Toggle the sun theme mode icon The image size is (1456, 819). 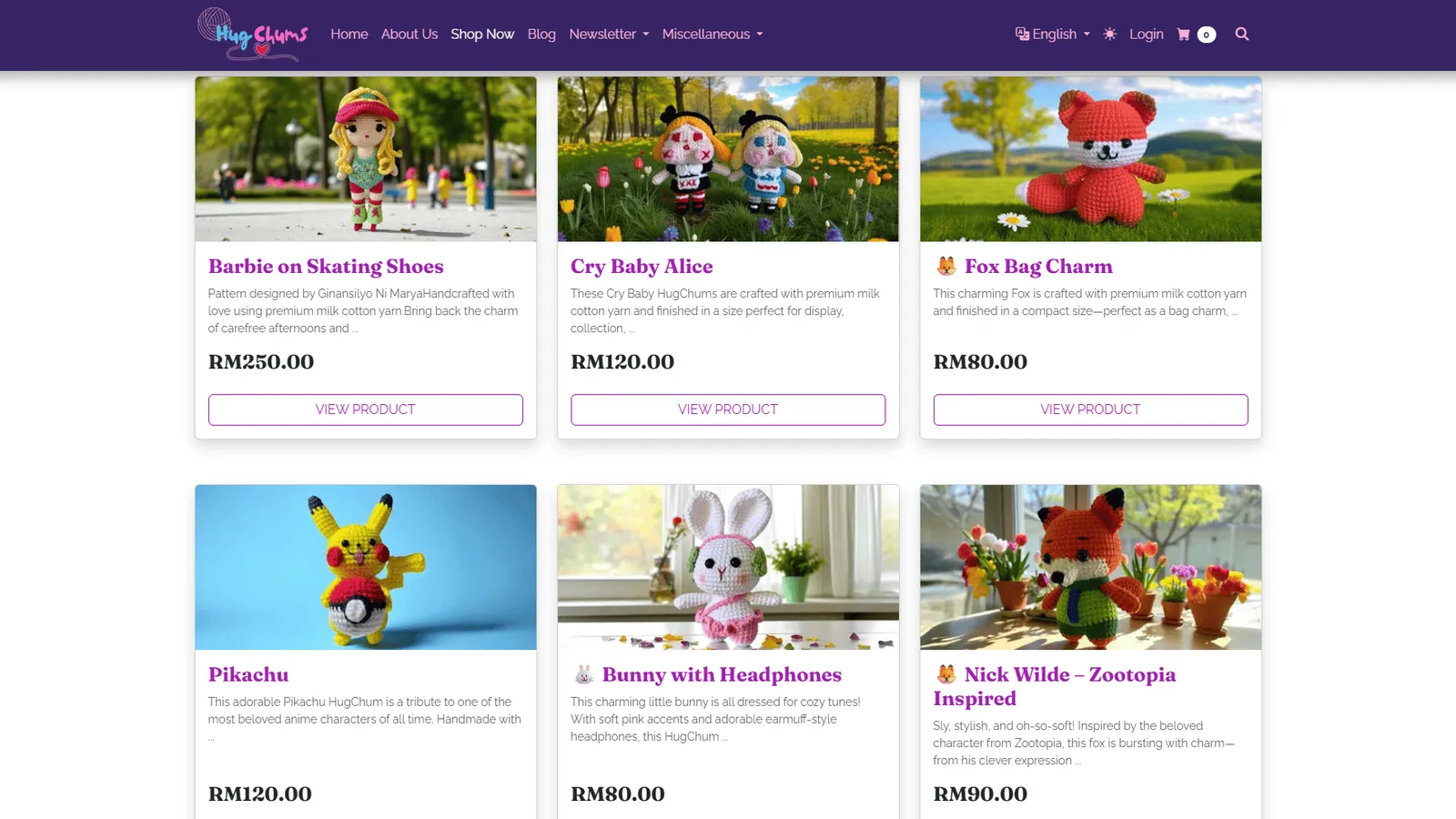pyautogui.click(x=1110, y=35)
